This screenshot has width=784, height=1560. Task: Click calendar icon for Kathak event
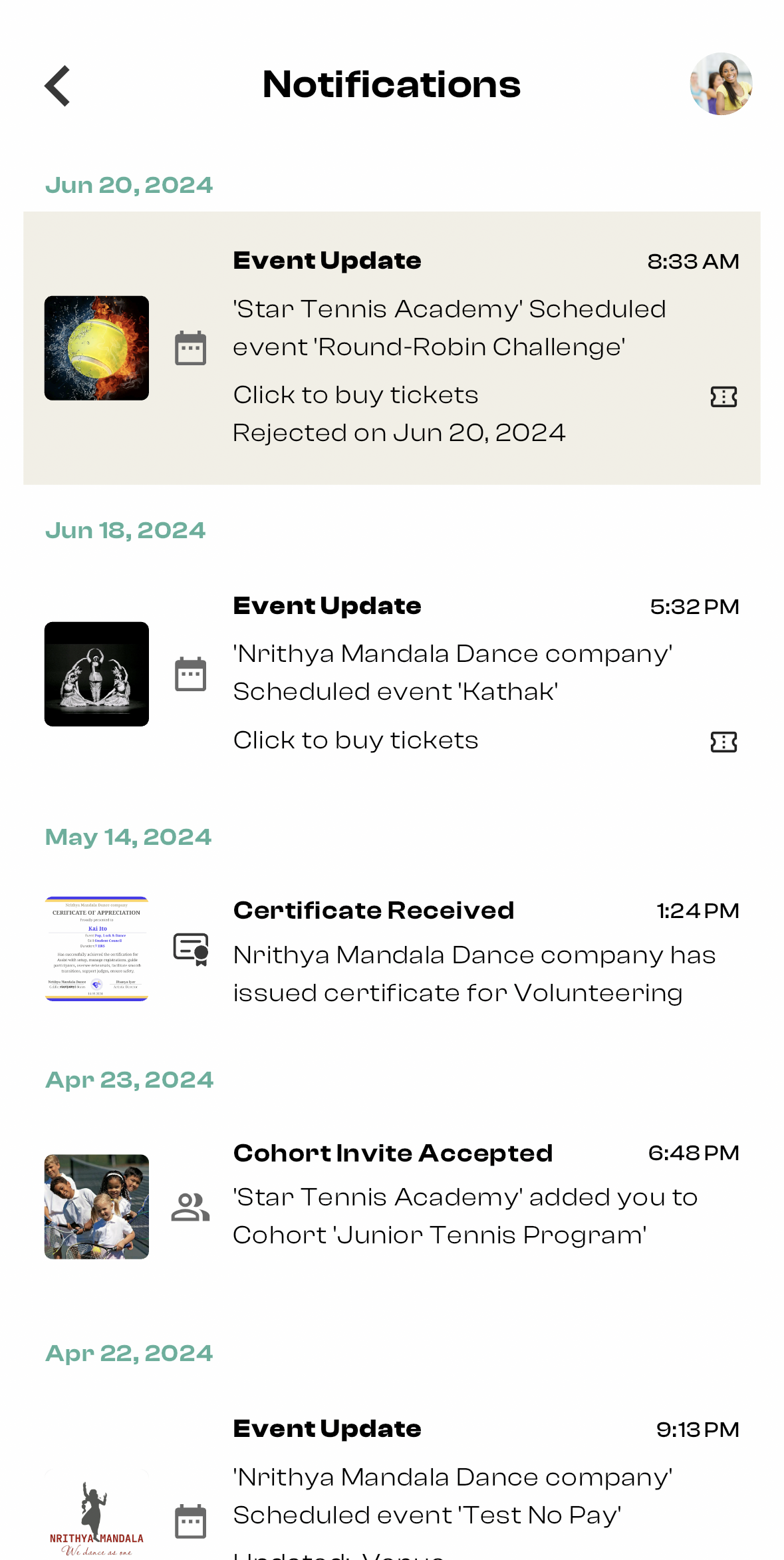pos(190,675)
